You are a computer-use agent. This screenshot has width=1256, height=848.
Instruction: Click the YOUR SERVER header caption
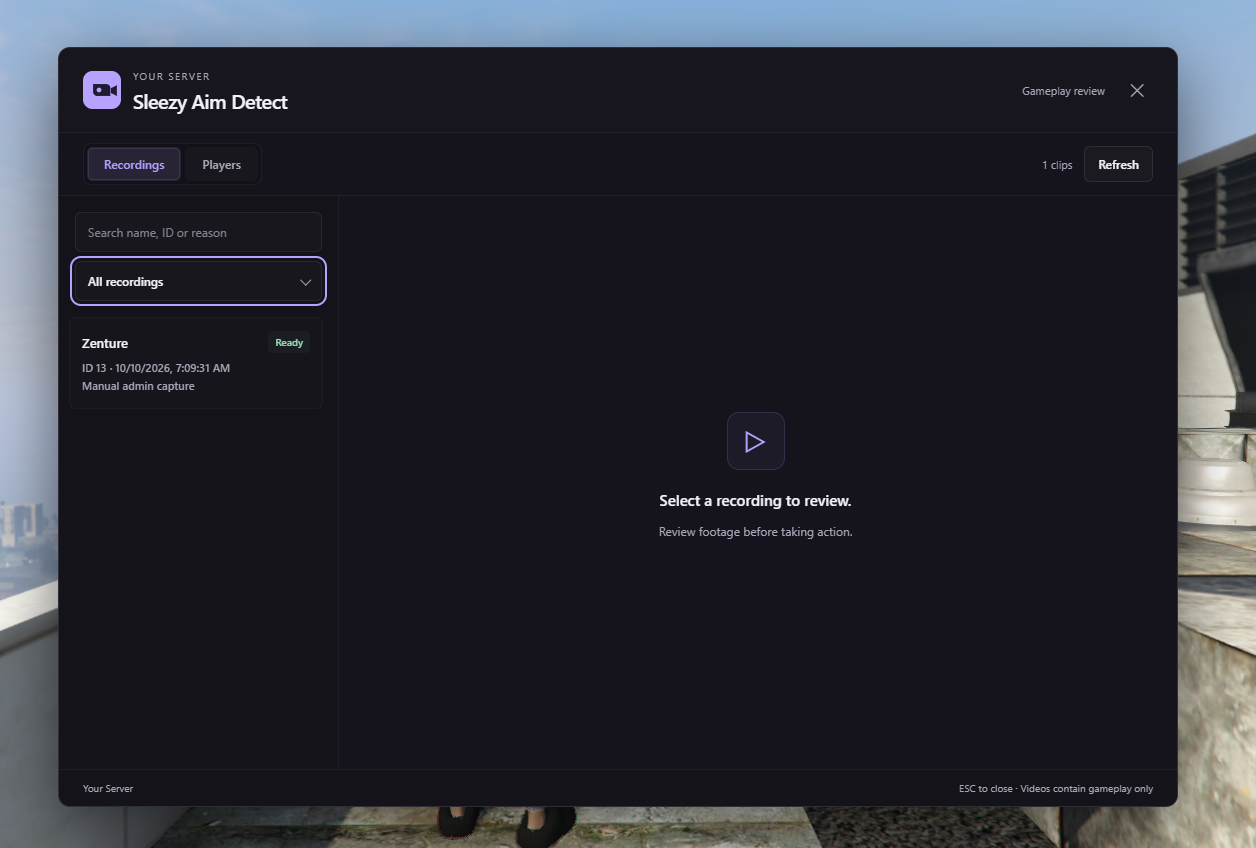[171, 77]
